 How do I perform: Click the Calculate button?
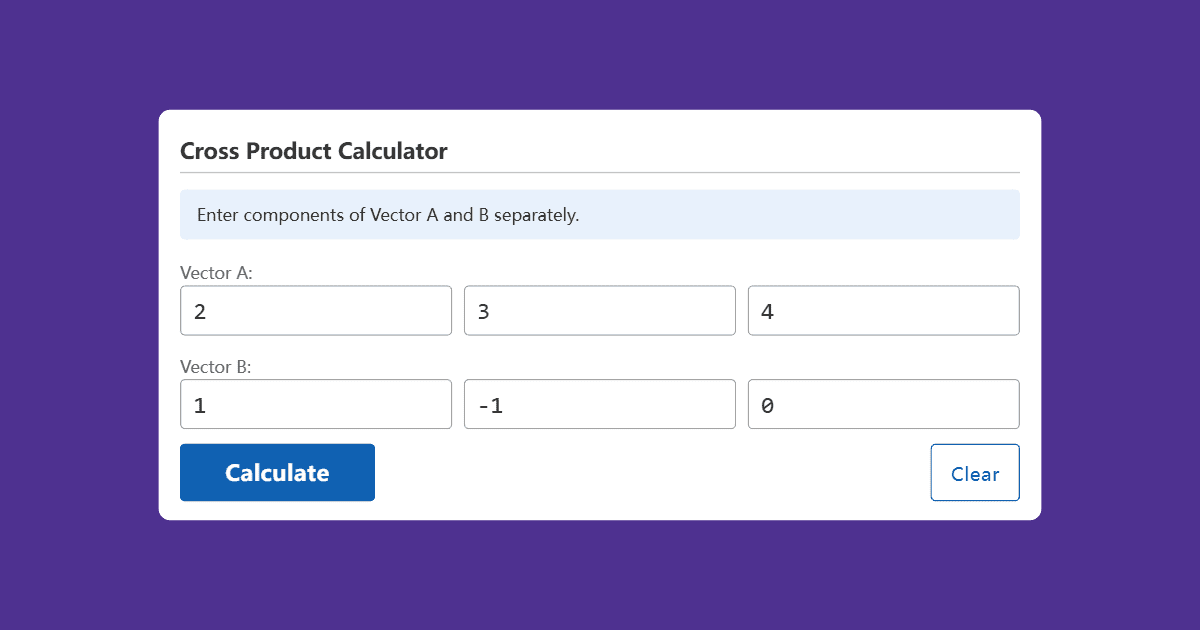point(277,472)
